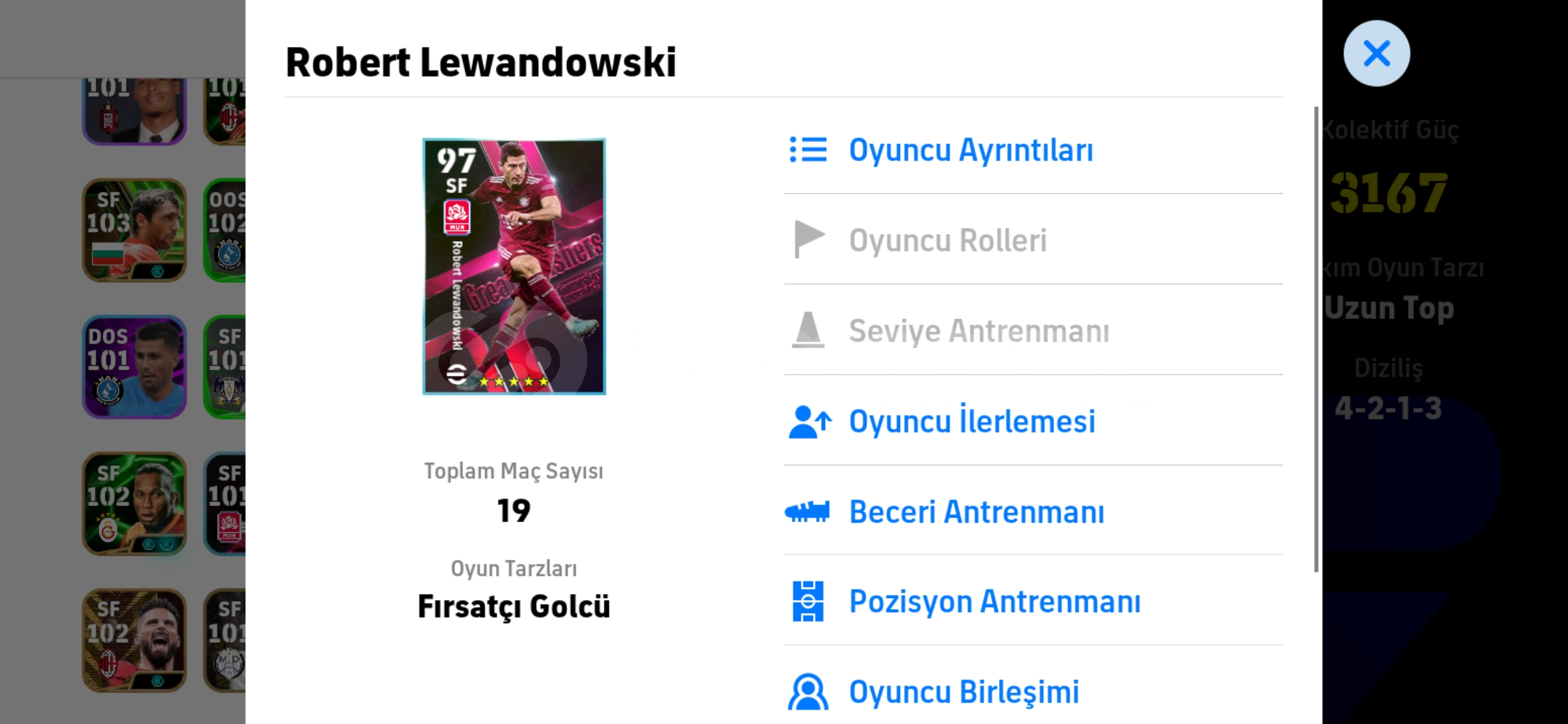
Task: Open Oyuncu Birleşimi option
Action: tap(1033, 690)
